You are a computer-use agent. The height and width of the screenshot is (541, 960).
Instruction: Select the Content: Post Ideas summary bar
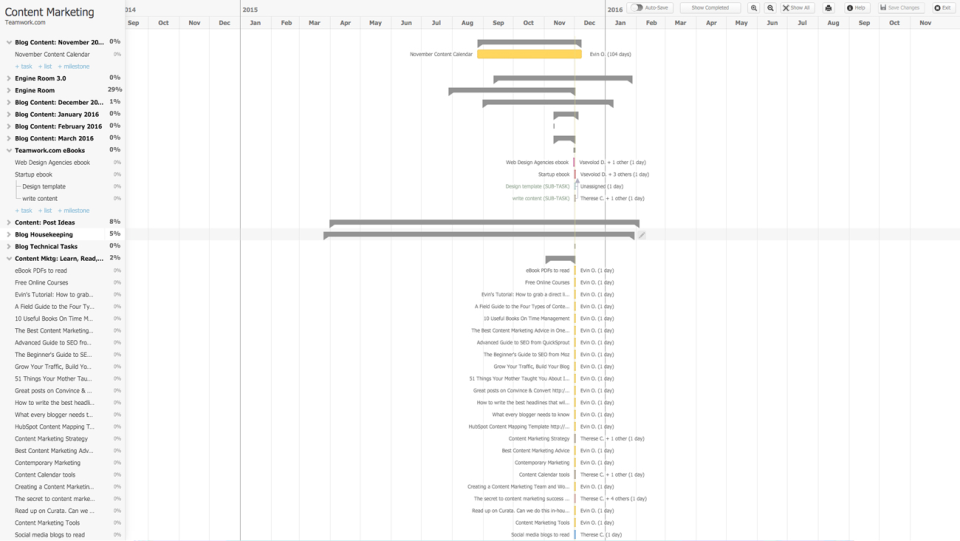tap(484, 223)
